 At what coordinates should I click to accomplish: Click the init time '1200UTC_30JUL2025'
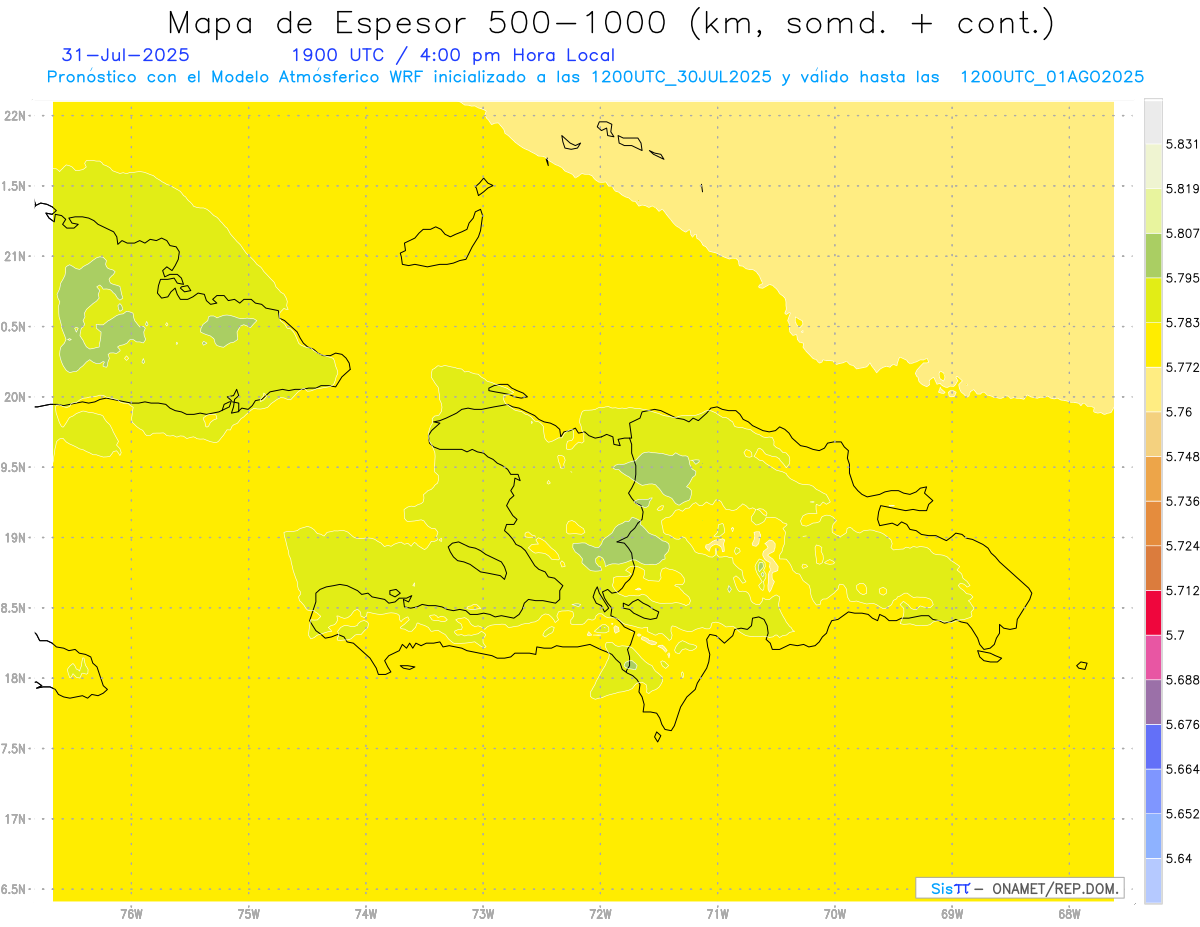(681, 77)
